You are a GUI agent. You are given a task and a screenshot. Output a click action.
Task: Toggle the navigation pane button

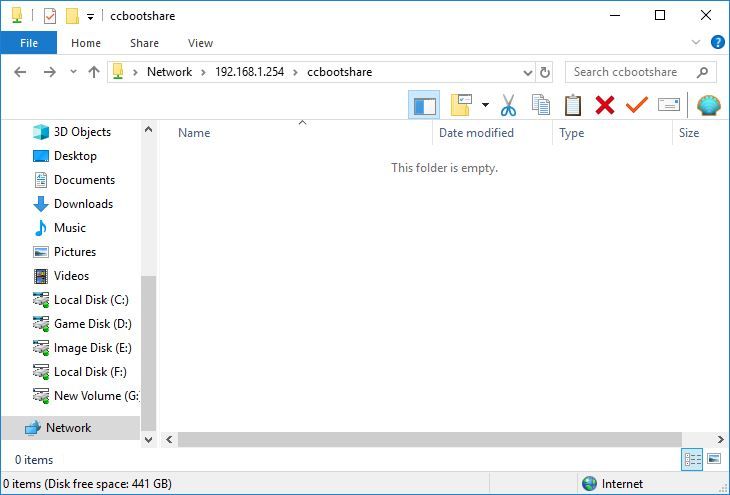coord(424,105)
